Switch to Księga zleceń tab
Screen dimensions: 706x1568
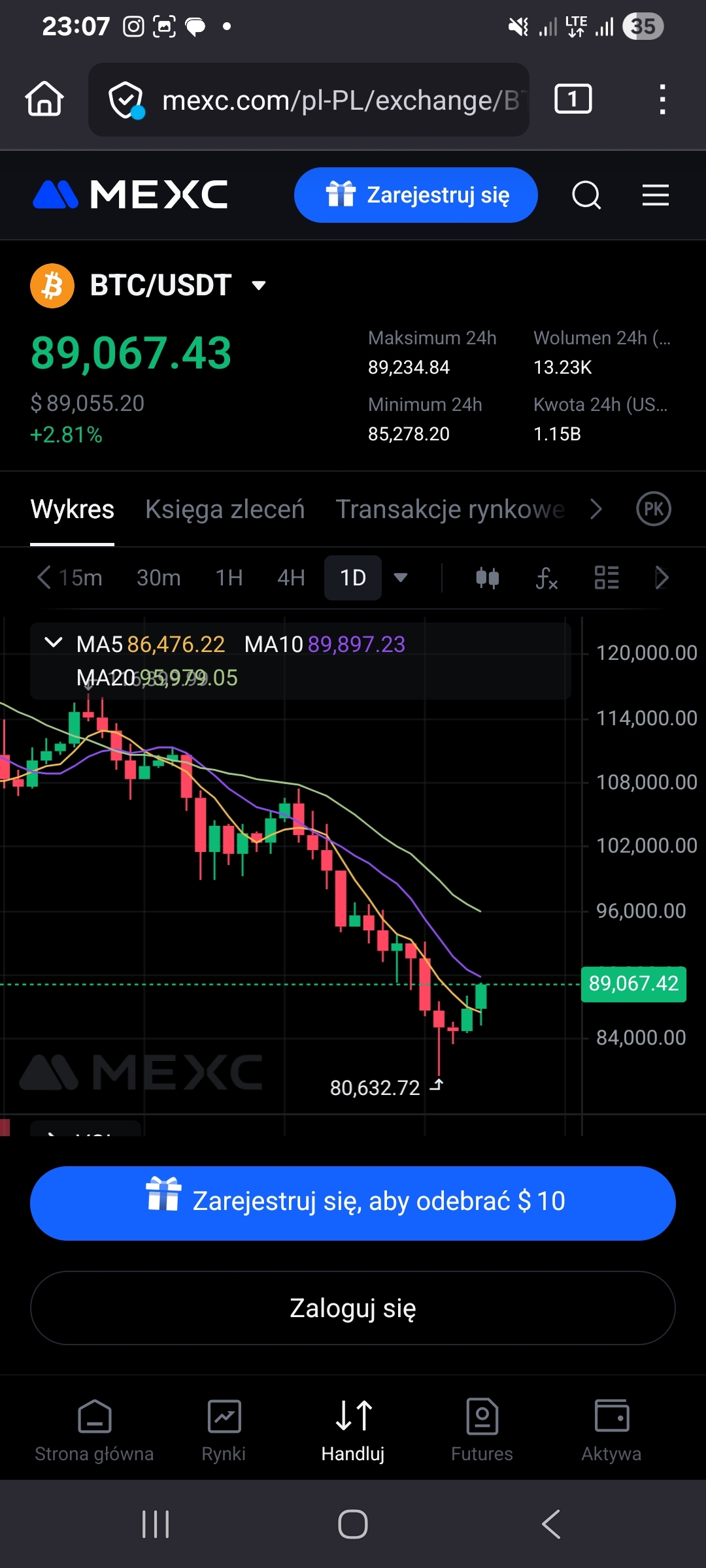[225, 509]
